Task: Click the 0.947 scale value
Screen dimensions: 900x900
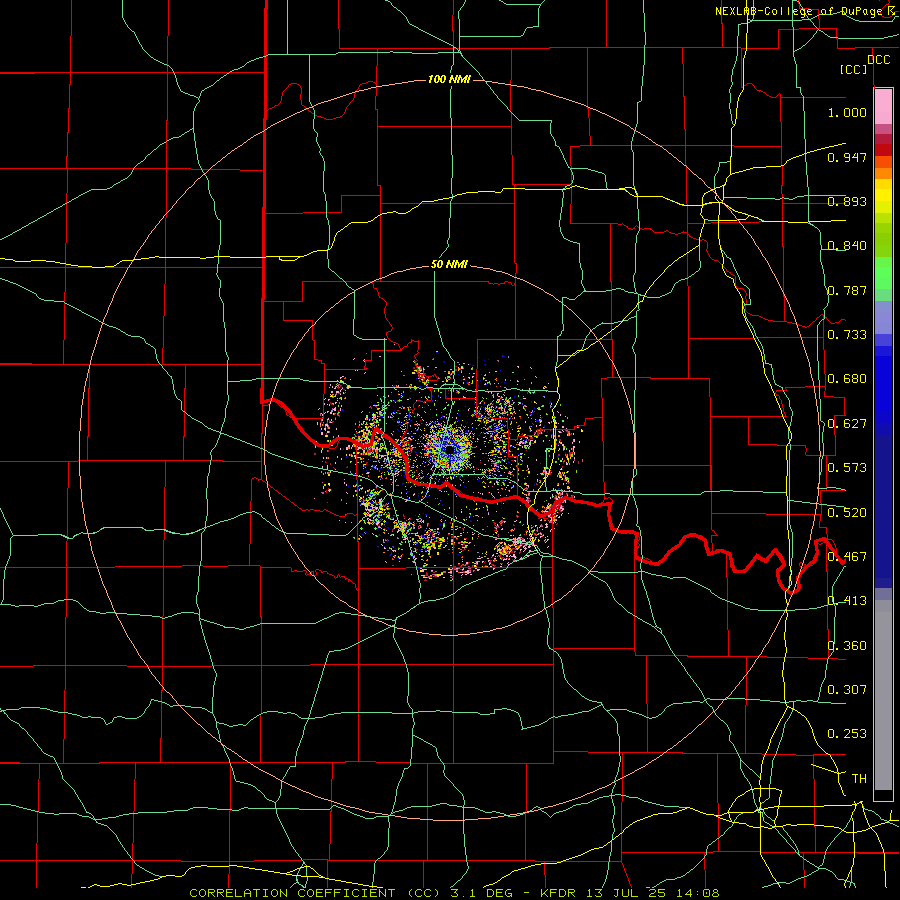Action: pyautogui.click(x=847, y=157)
